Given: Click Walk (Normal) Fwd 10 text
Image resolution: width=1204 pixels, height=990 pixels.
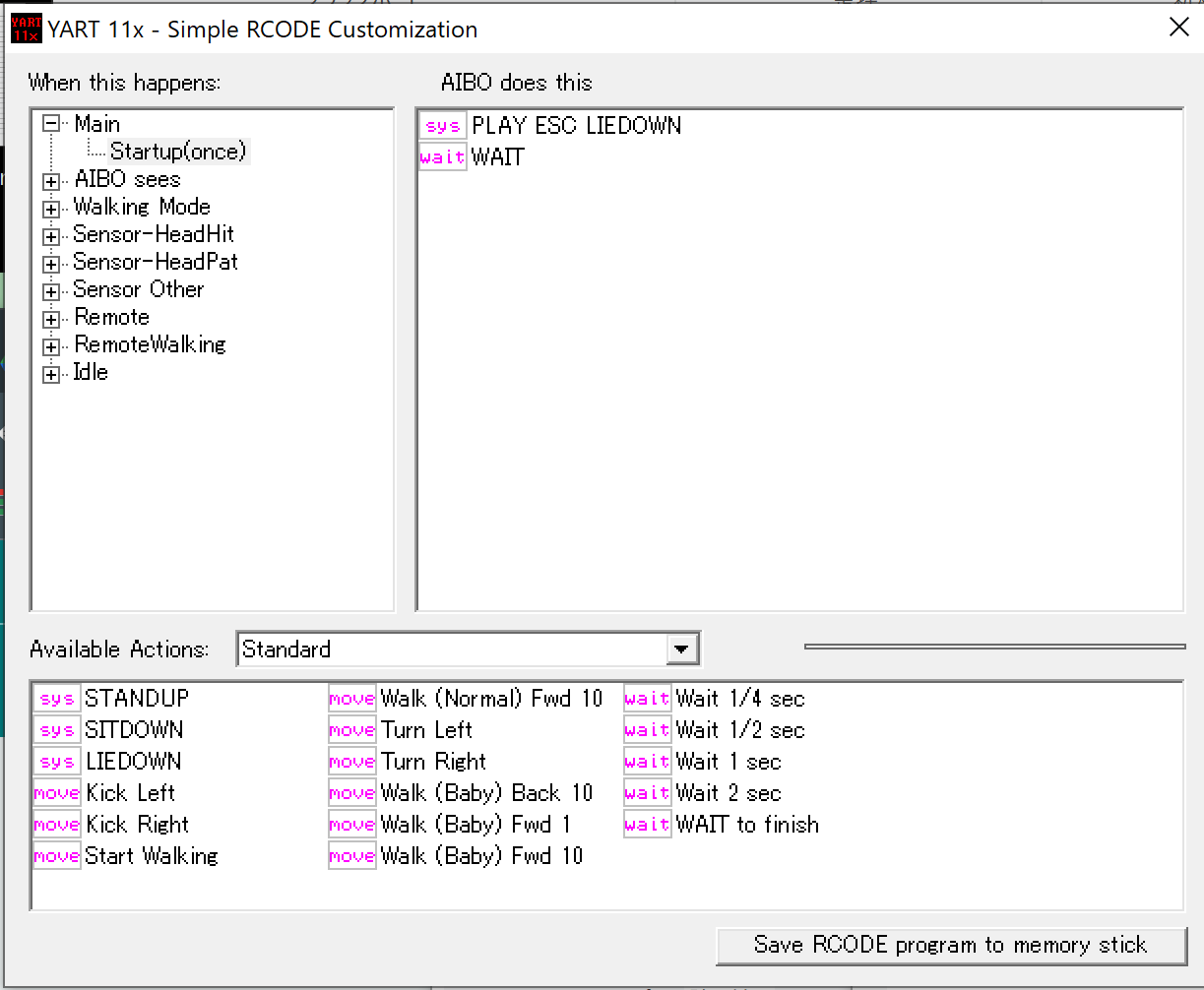Looking at the screenshot, I should (491, 699).
